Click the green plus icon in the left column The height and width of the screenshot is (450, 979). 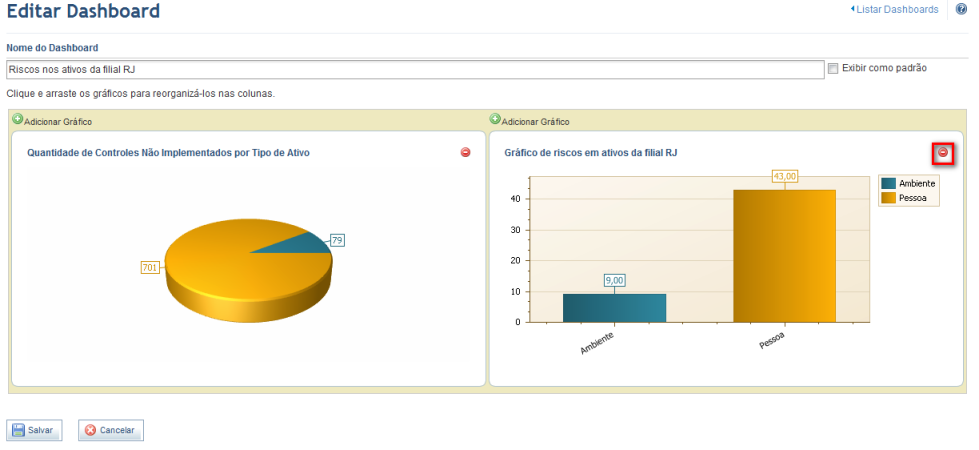17,119
